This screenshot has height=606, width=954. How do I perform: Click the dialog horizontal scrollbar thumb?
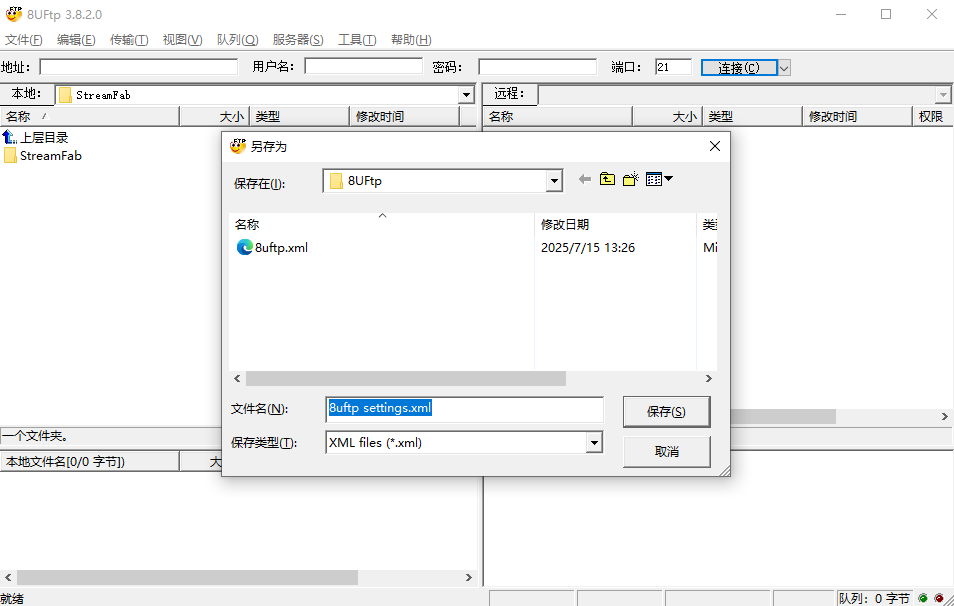pos(406,378)
